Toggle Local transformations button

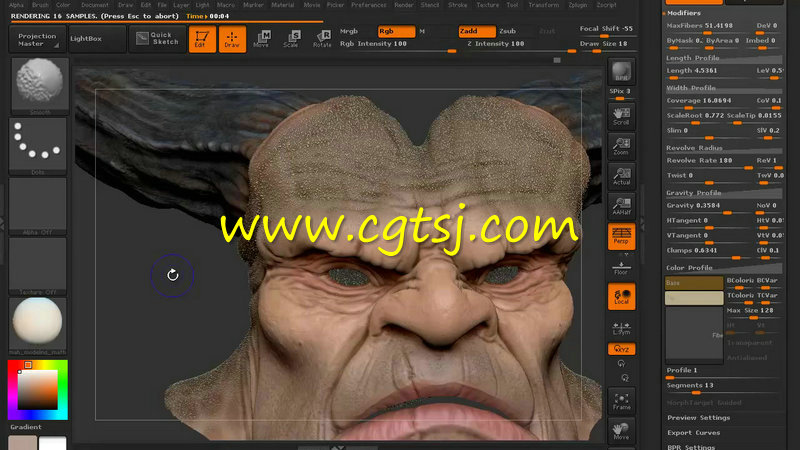[x=621, y=296]
